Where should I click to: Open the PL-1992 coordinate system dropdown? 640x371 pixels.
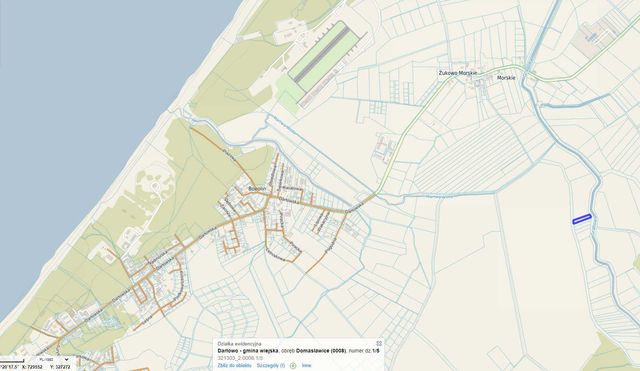pyautogui.click(x=53, y=360)
